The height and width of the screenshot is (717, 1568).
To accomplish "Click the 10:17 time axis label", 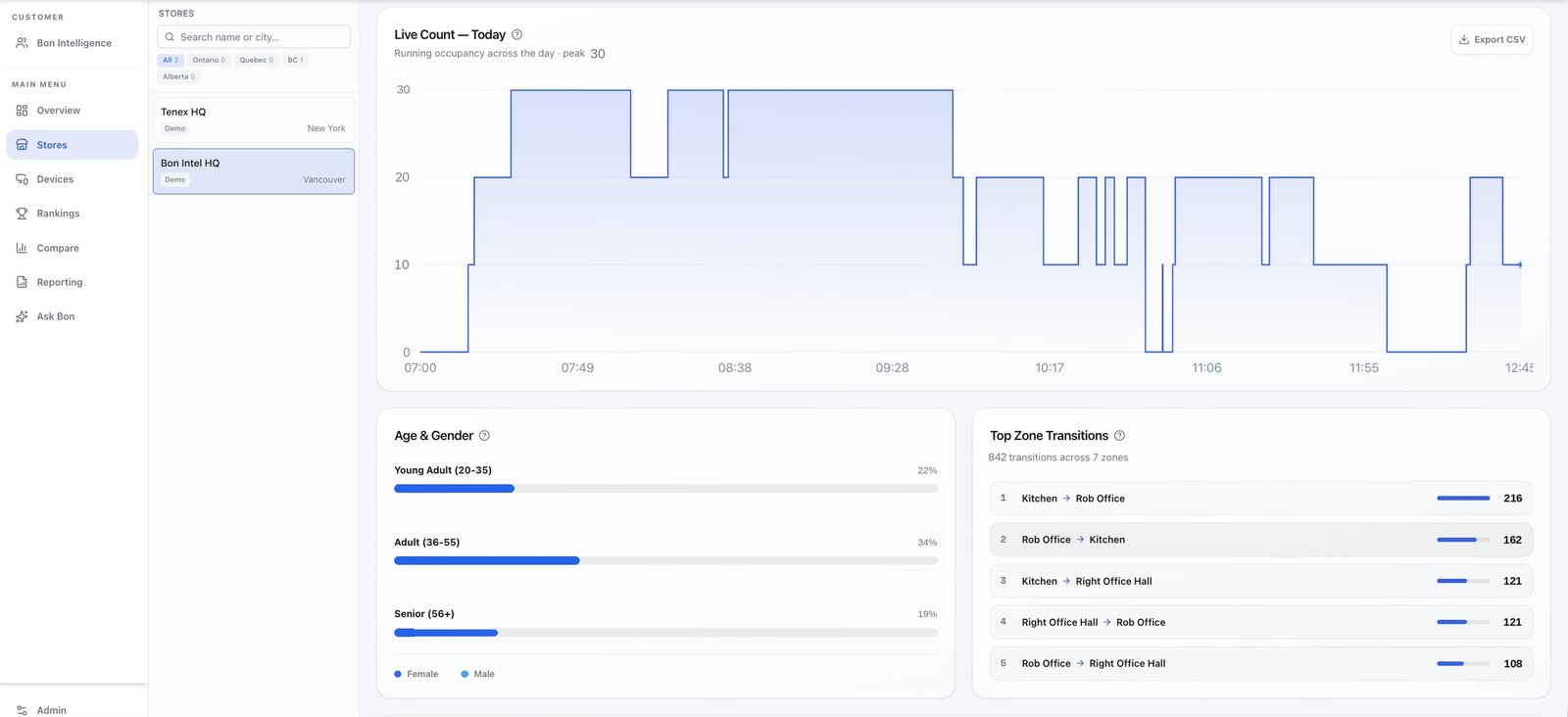I will tap(1050, 368).
